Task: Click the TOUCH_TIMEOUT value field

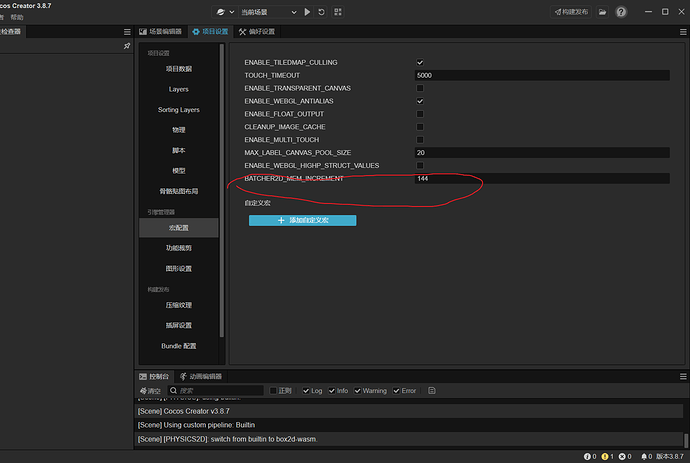Action: click(x=542, y=75)
